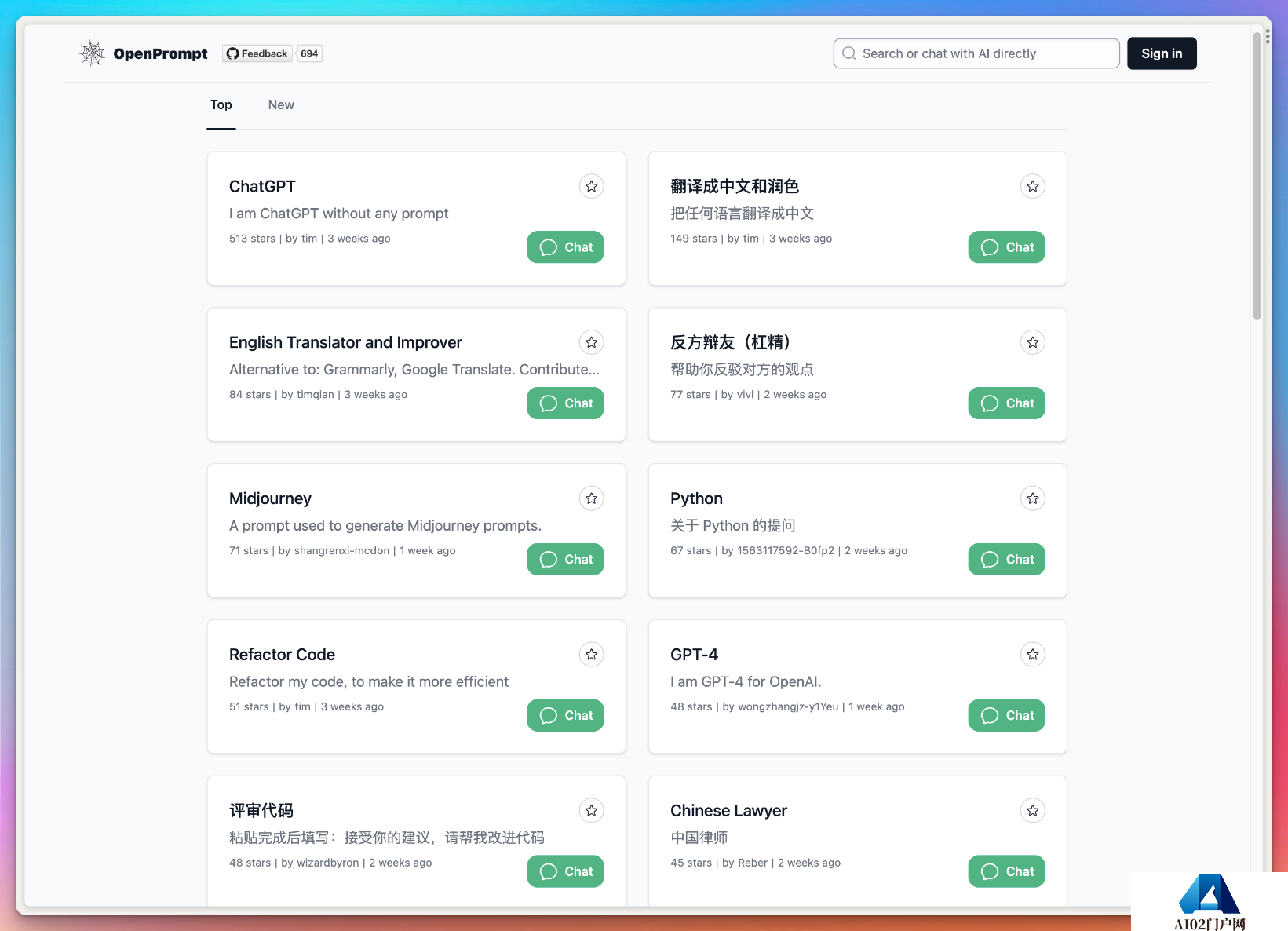Focus the Search or chat with AI field
The image size is (1288, 931).
tap(976, 53)
